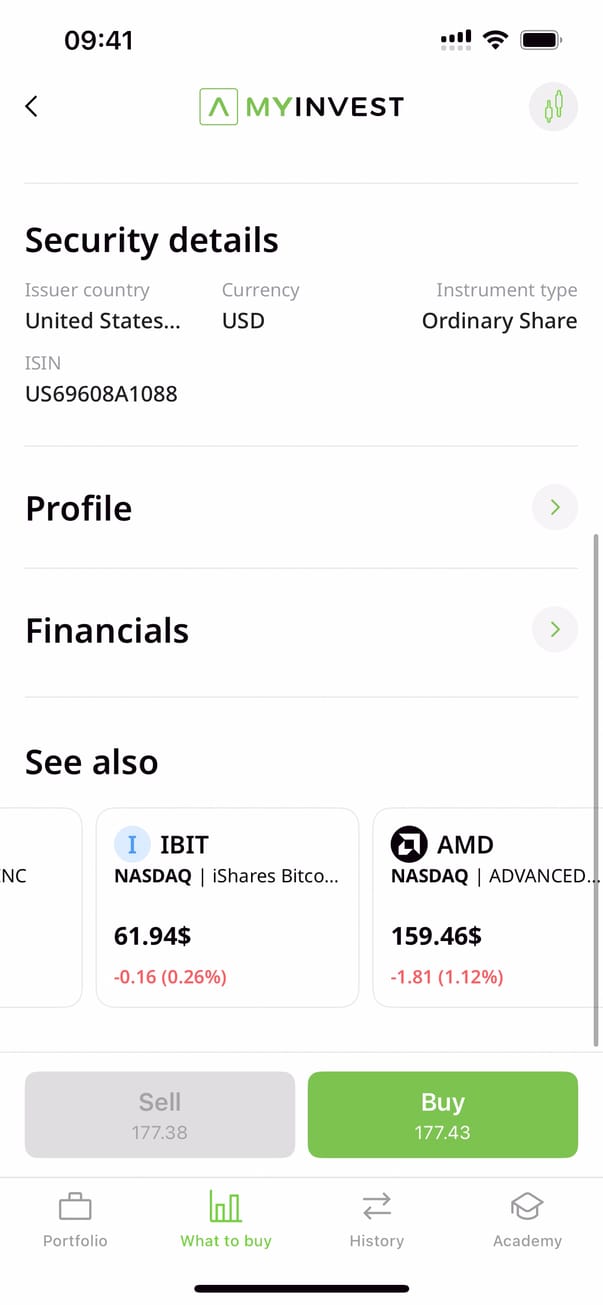Tap the IBIT logo icon
This screenshot has height=1305, width=603.
coord(132,845)
